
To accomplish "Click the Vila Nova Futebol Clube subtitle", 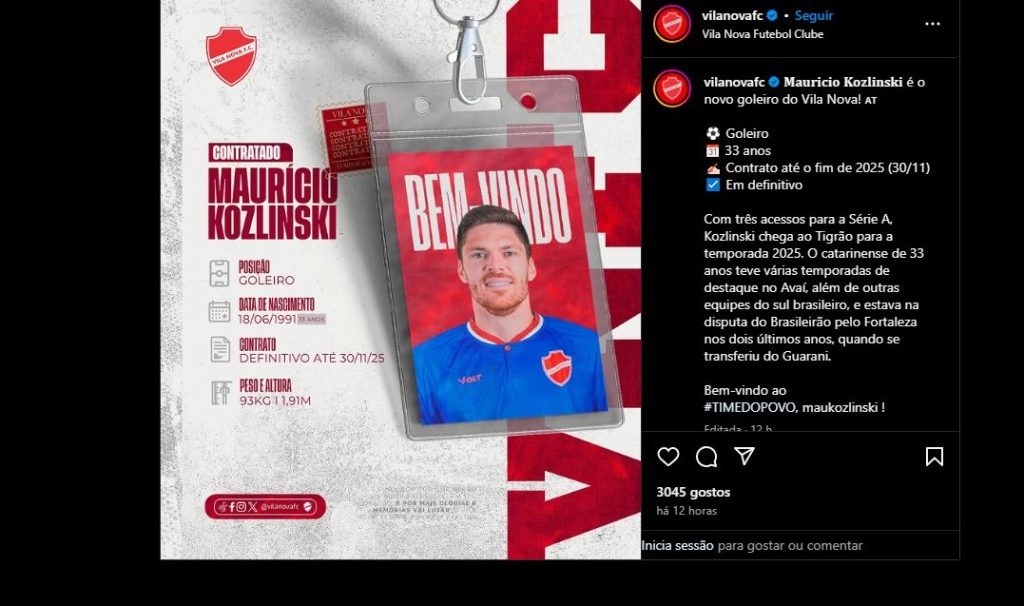I will pos(763,34).
